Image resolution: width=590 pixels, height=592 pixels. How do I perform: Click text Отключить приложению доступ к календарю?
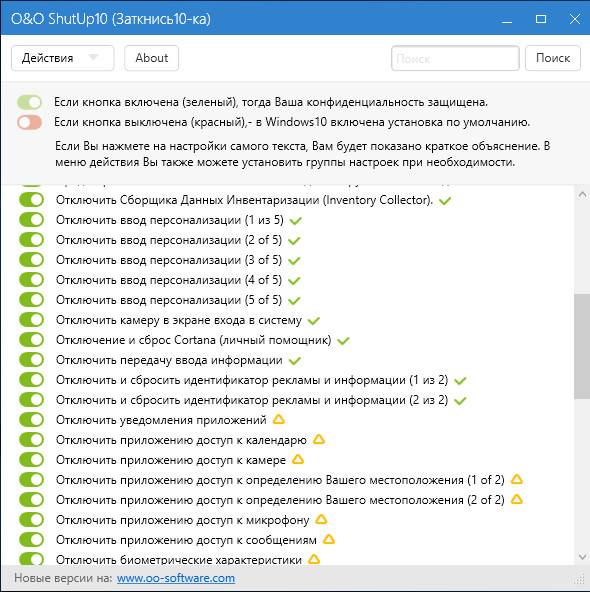click(x=181, y=440)
